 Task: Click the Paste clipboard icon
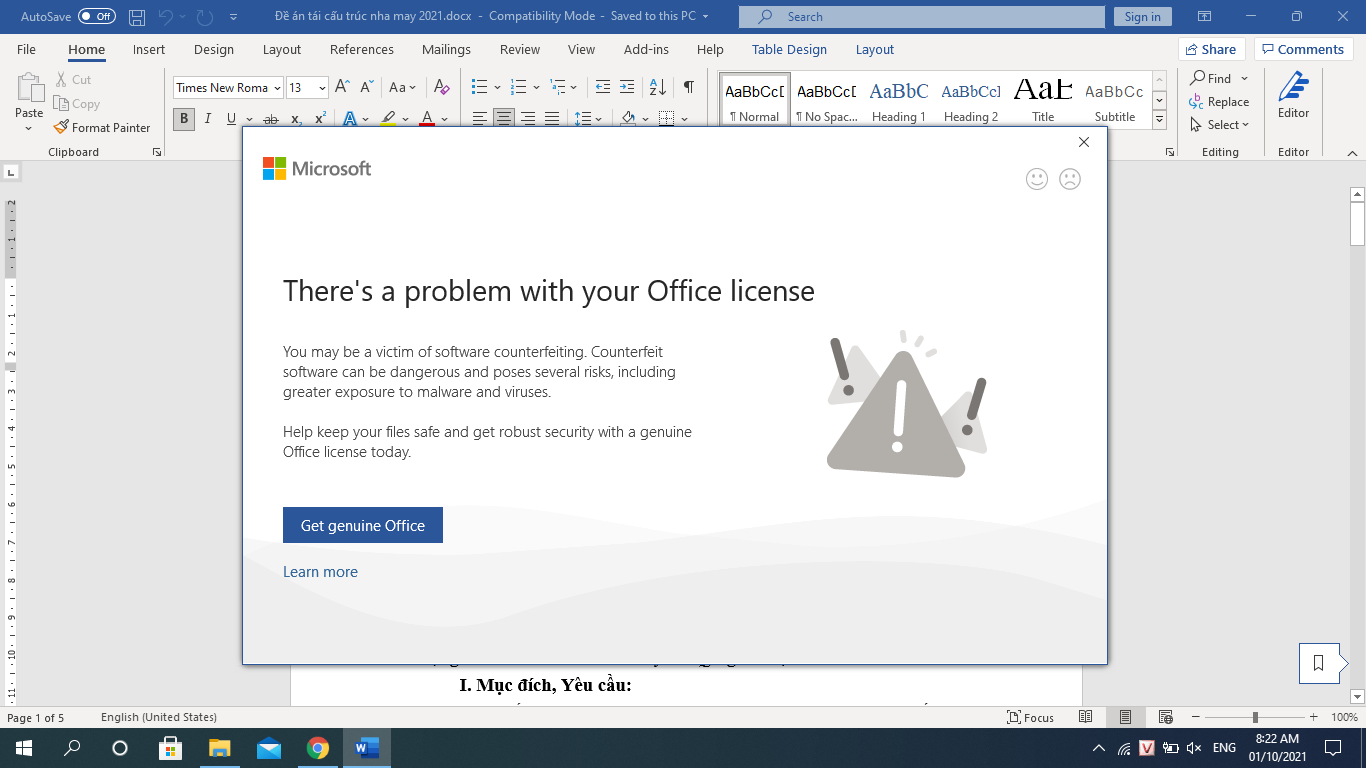click(x=29, y=88)
